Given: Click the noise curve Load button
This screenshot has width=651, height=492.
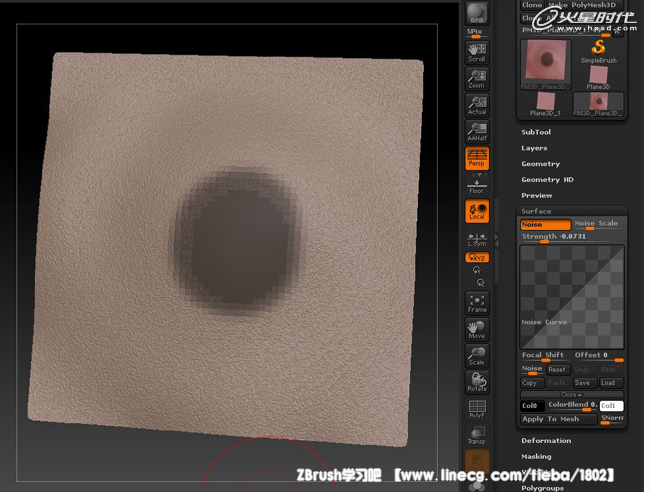Looking at the screenshot, I should click(x=611, y=383).
